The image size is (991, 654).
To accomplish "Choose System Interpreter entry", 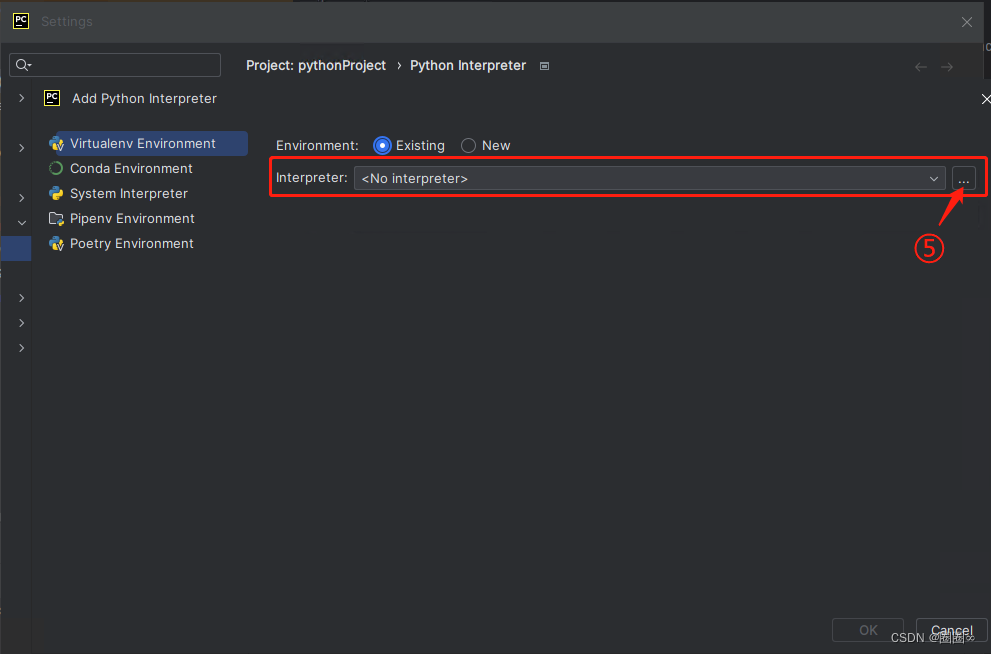I will tap(128, 193).
